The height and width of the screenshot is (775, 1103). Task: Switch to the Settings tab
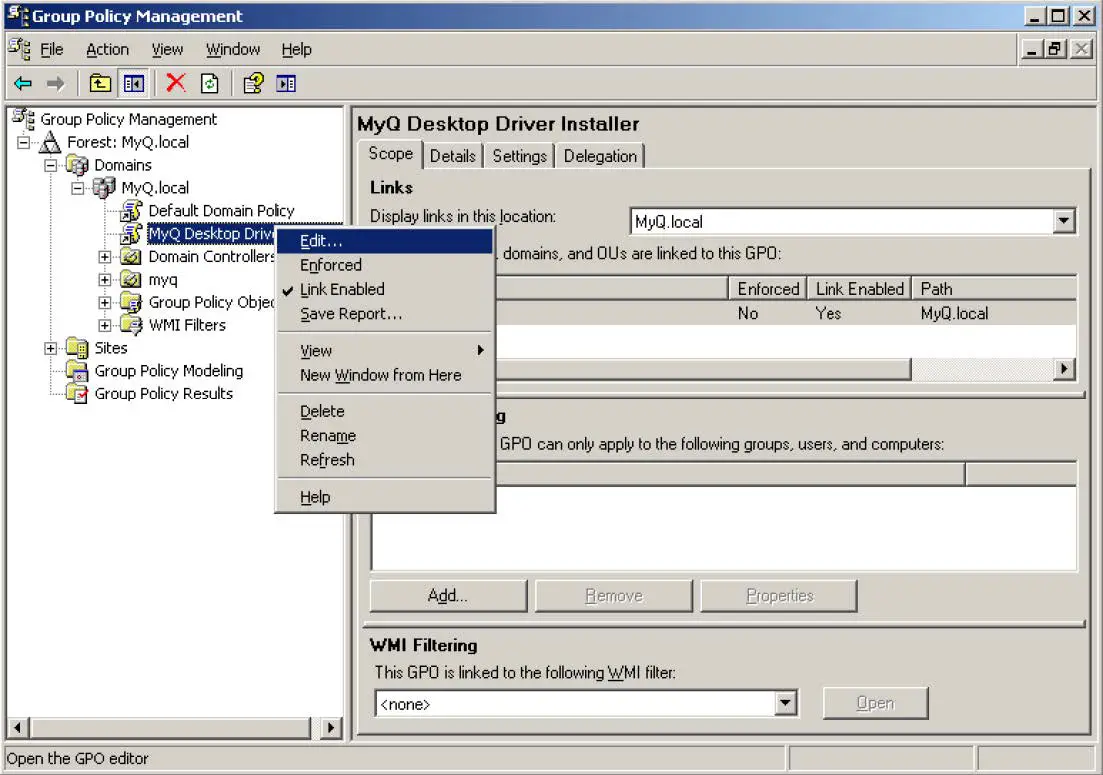click(x=519, y=156)
